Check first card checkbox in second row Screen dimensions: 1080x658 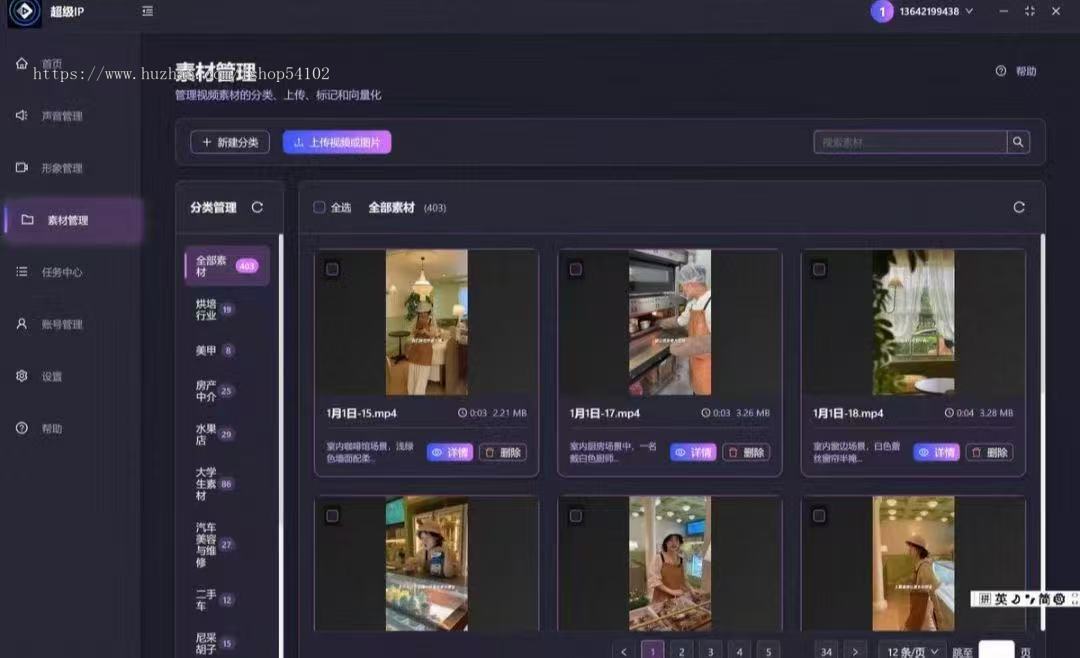pos(332,515)
